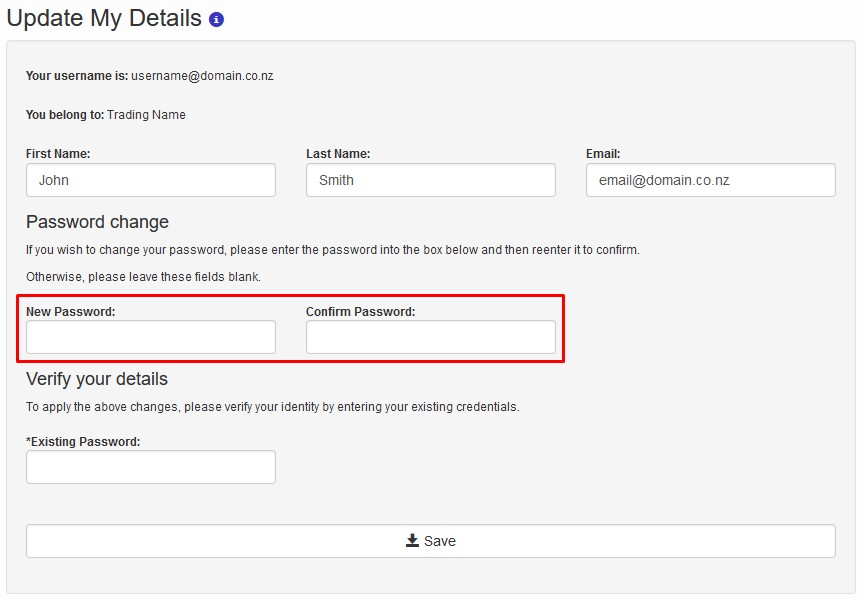The image size is (863, 600).
Task: Click the "Confirm Password:" label
Action: [x=361, y=312]
